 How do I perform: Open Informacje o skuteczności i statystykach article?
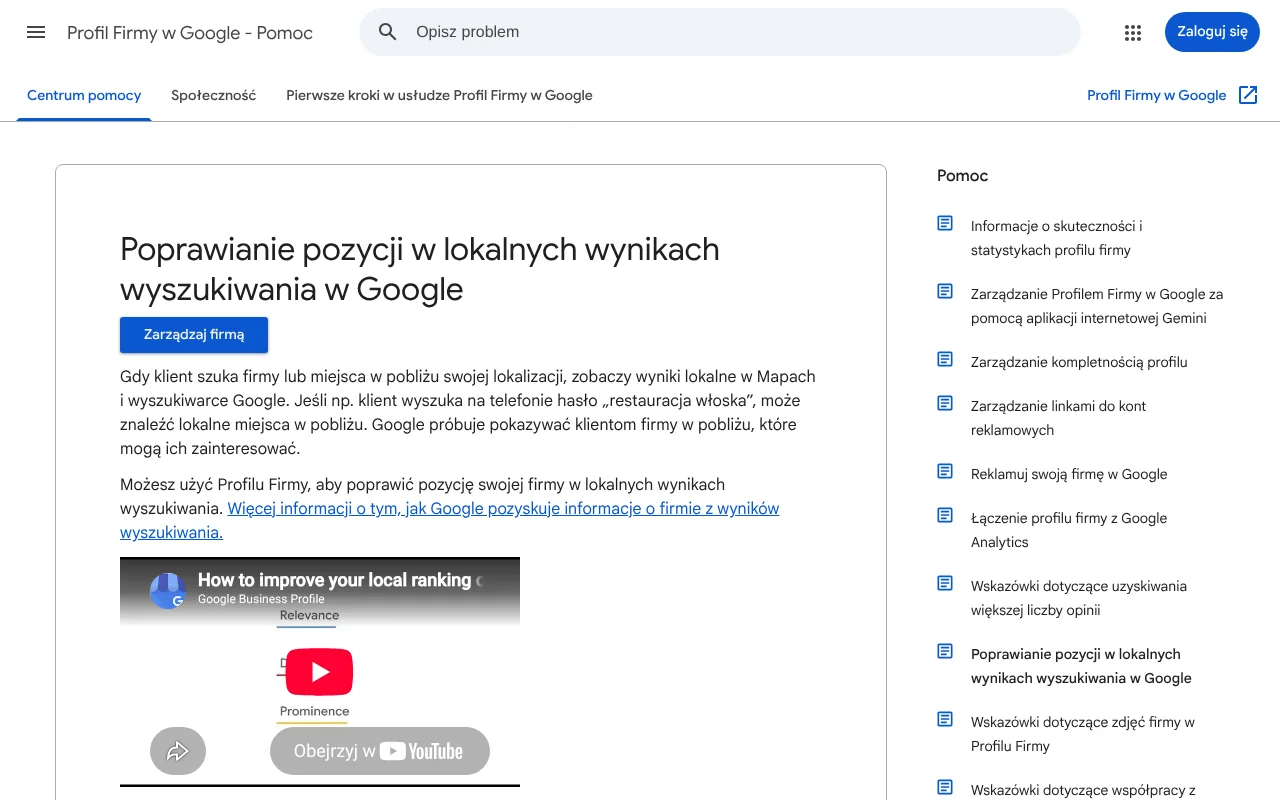pos(1056,238)
